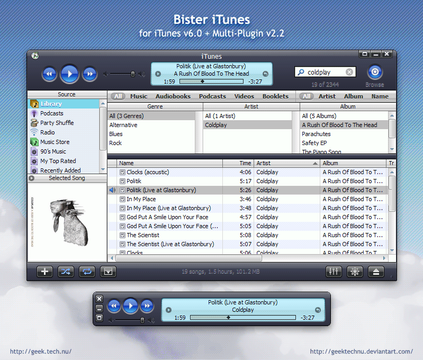This screenshot has width=423, height=360.
Task: Select Parachutes in Album column
Action: (x=316, y=134)
